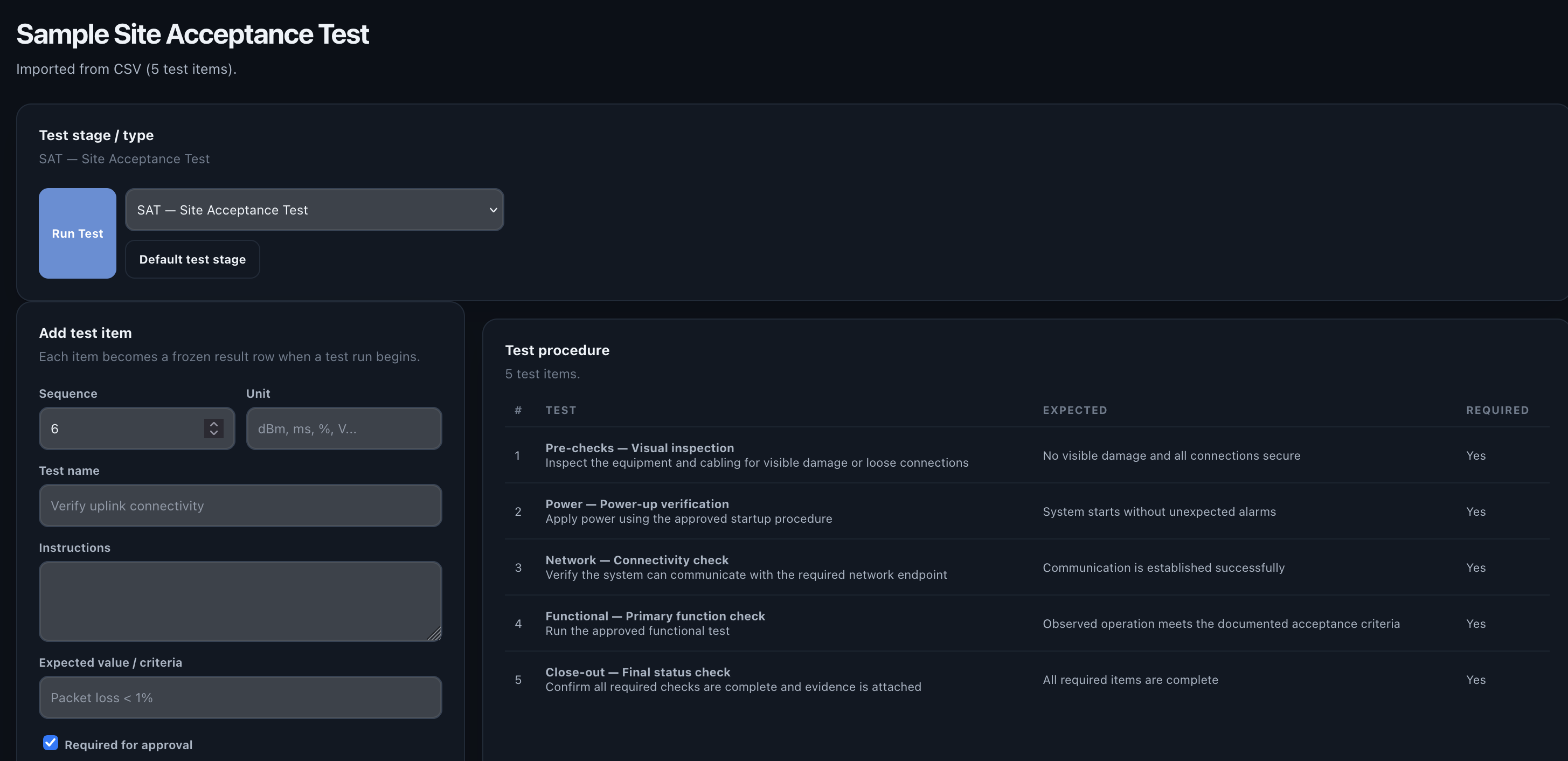
Task: Click the TEST column header
Action: tap(560, 410)
